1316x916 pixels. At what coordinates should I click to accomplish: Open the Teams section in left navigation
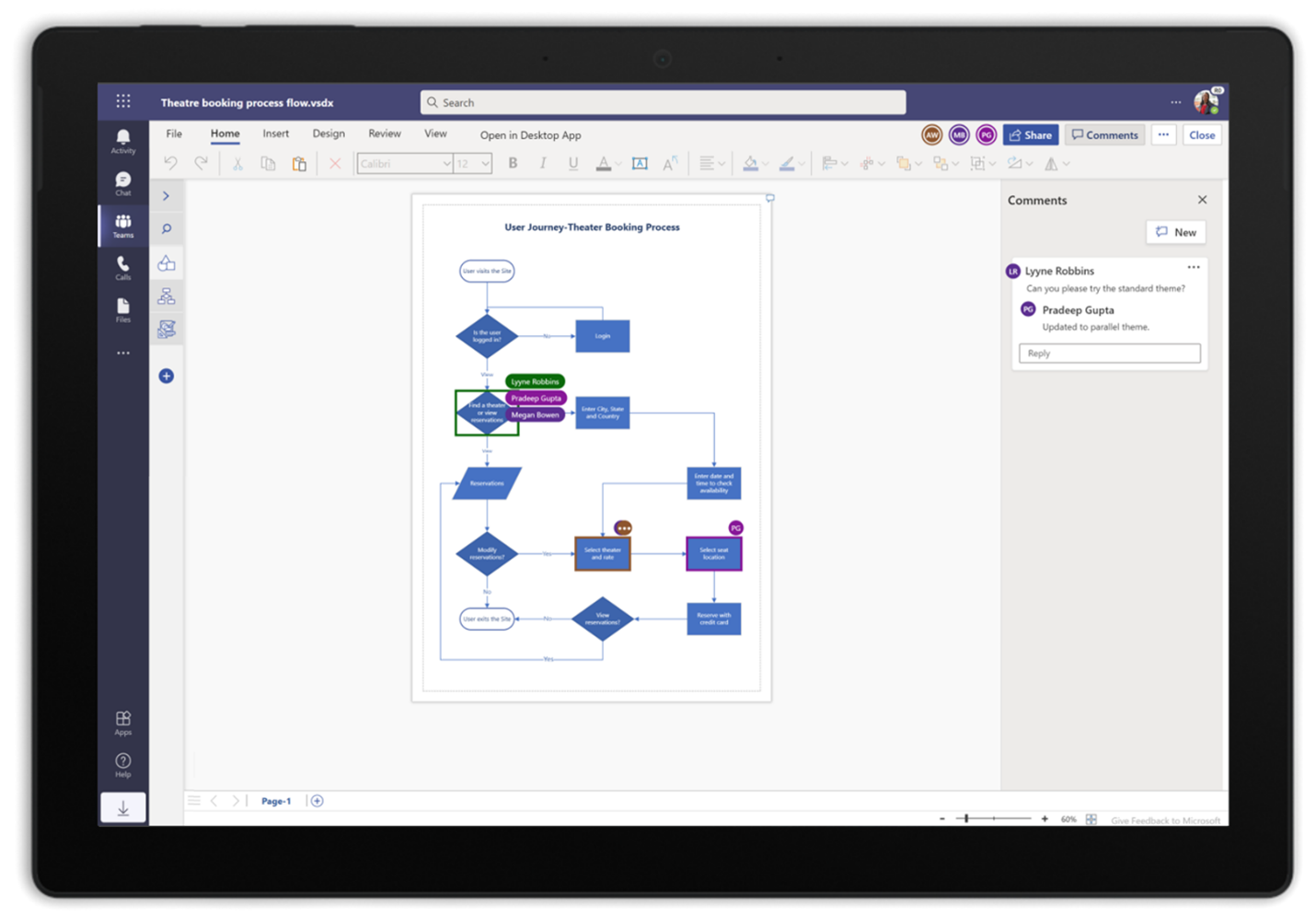pos(122,226)
